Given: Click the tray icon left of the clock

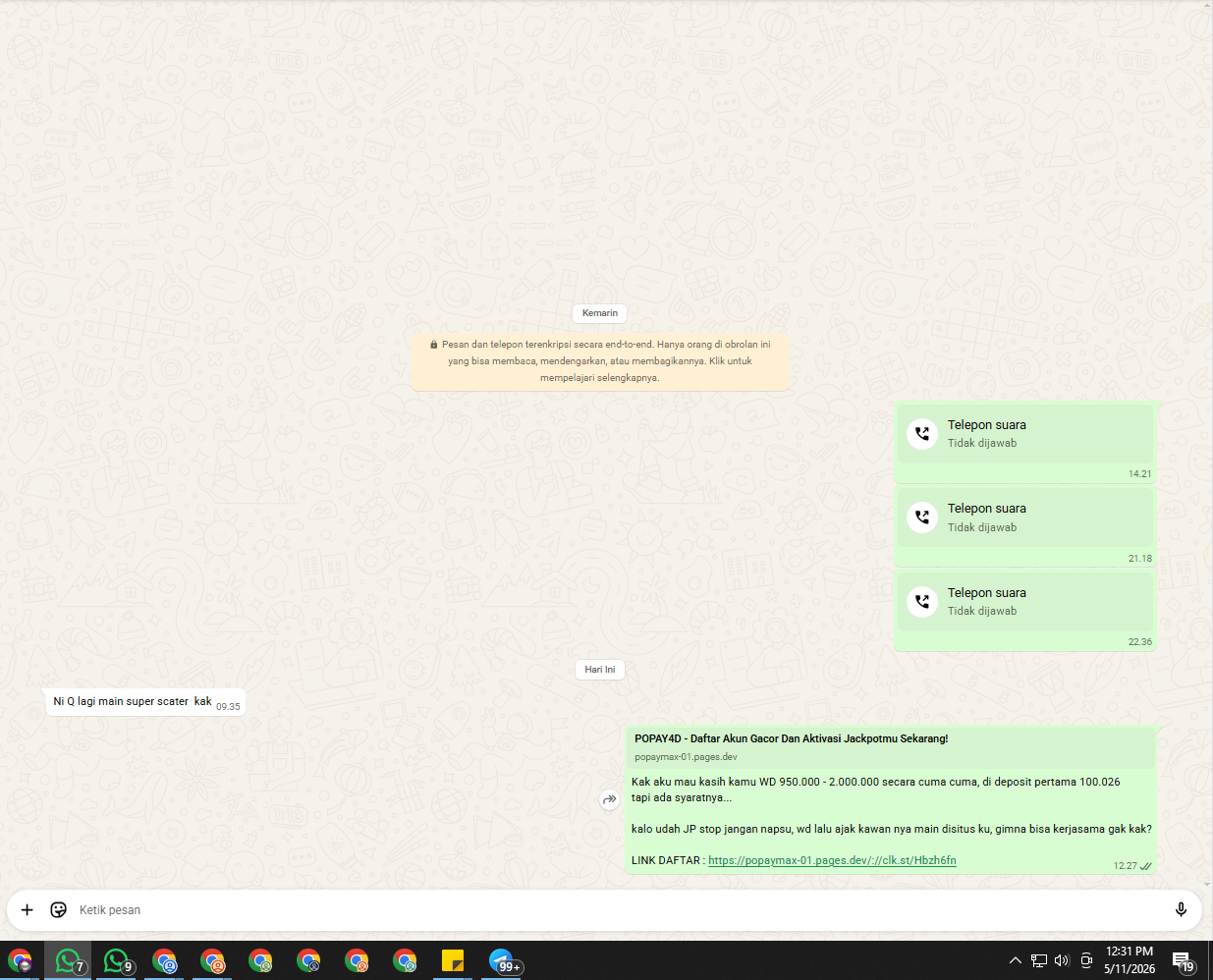Looking at the screenshot, I should [1086, 960].
